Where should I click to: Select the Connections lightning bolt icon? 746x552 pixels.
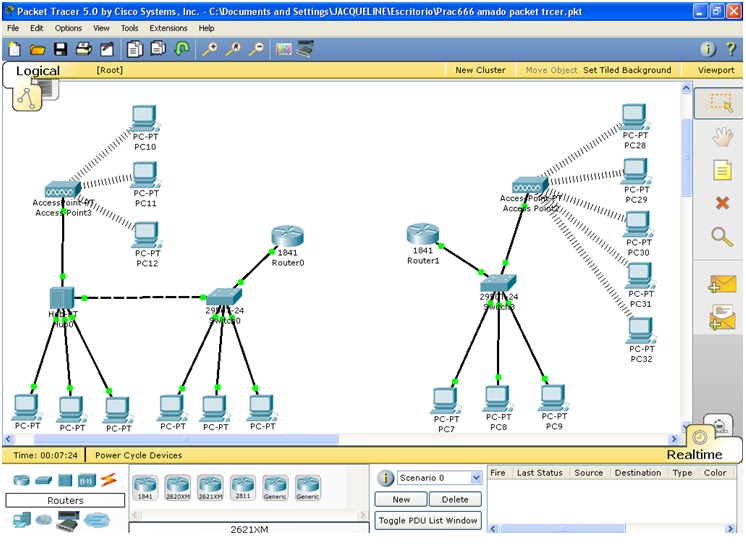click(108, 480)
